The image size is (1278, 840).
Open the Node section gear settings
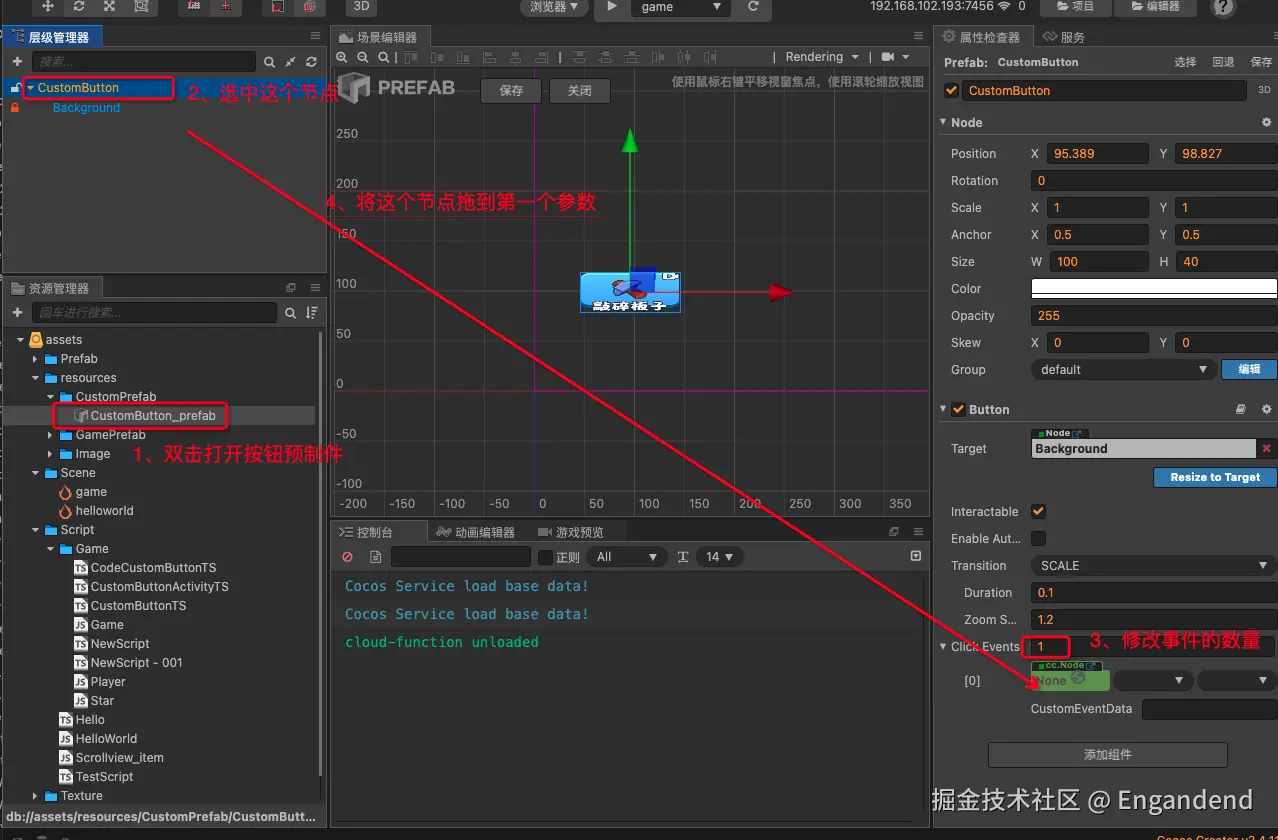(x=1266, y=122)
